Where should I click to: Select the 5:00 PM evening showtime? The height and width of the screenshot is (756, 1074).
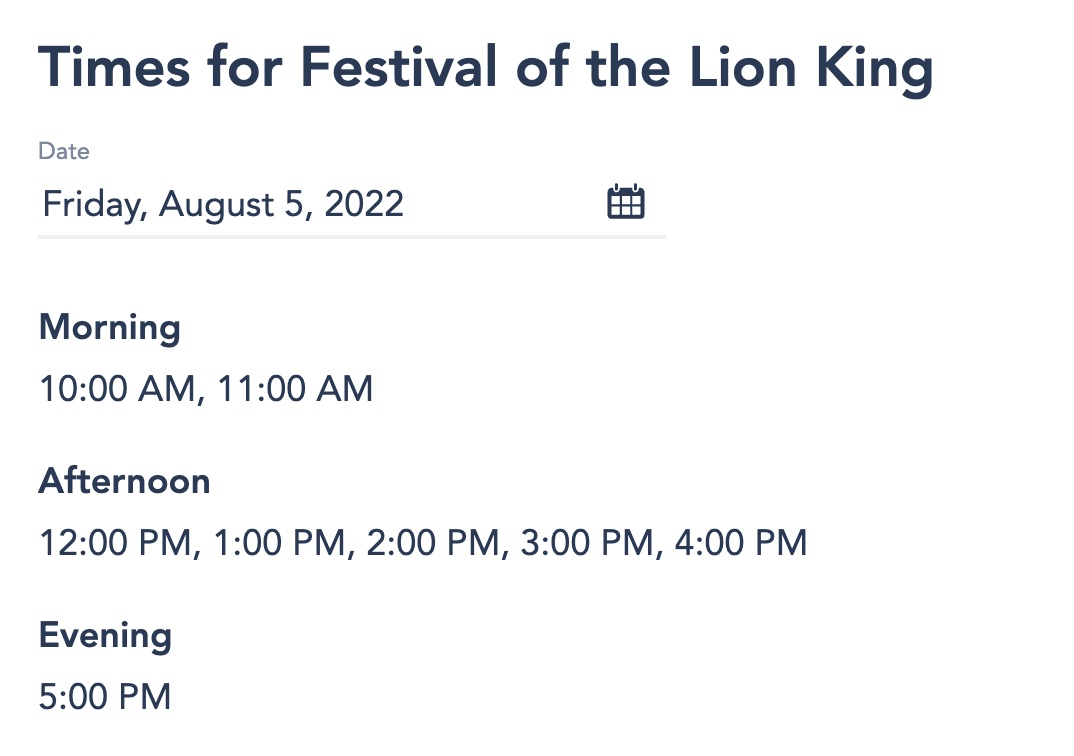point(105,697)
